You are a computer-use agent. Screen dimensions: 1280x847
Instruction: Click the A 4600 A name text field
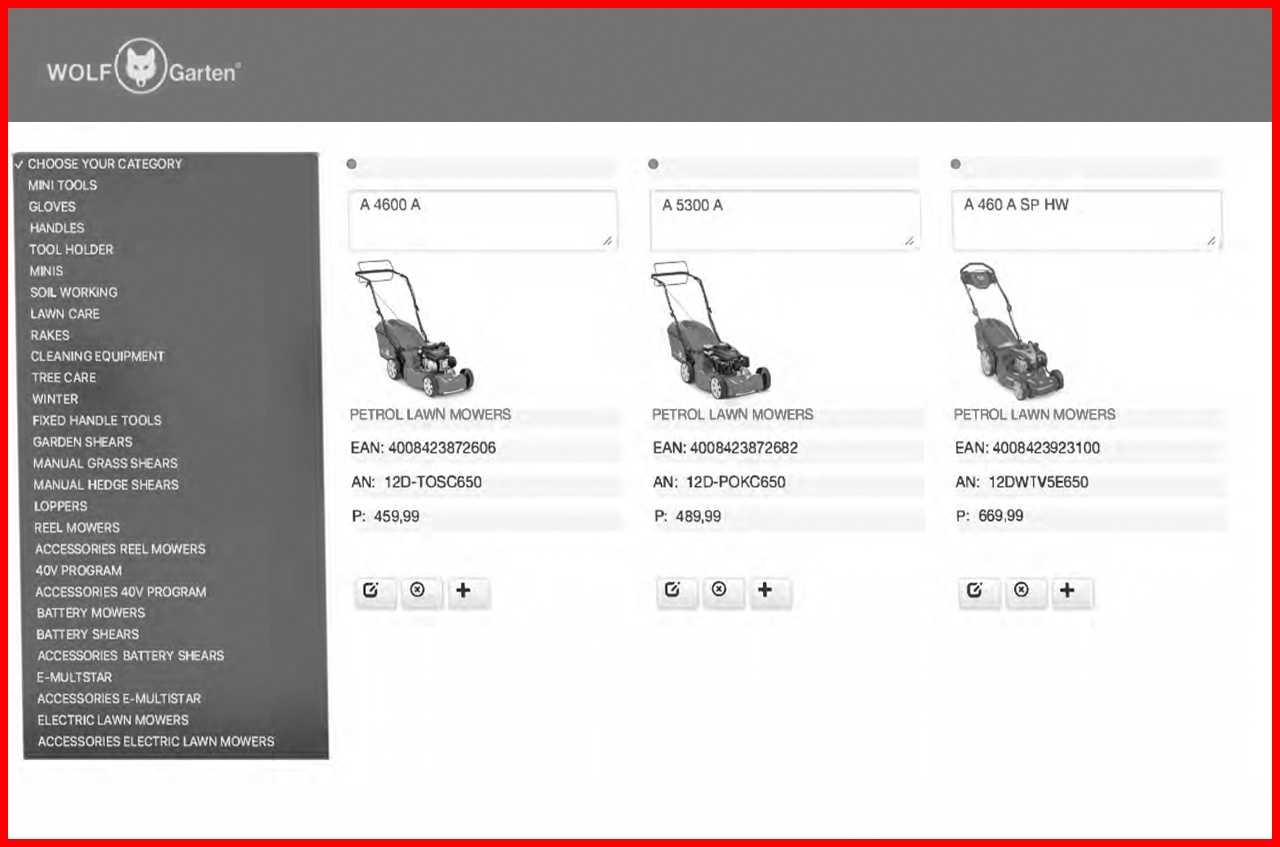coord(482,220)
